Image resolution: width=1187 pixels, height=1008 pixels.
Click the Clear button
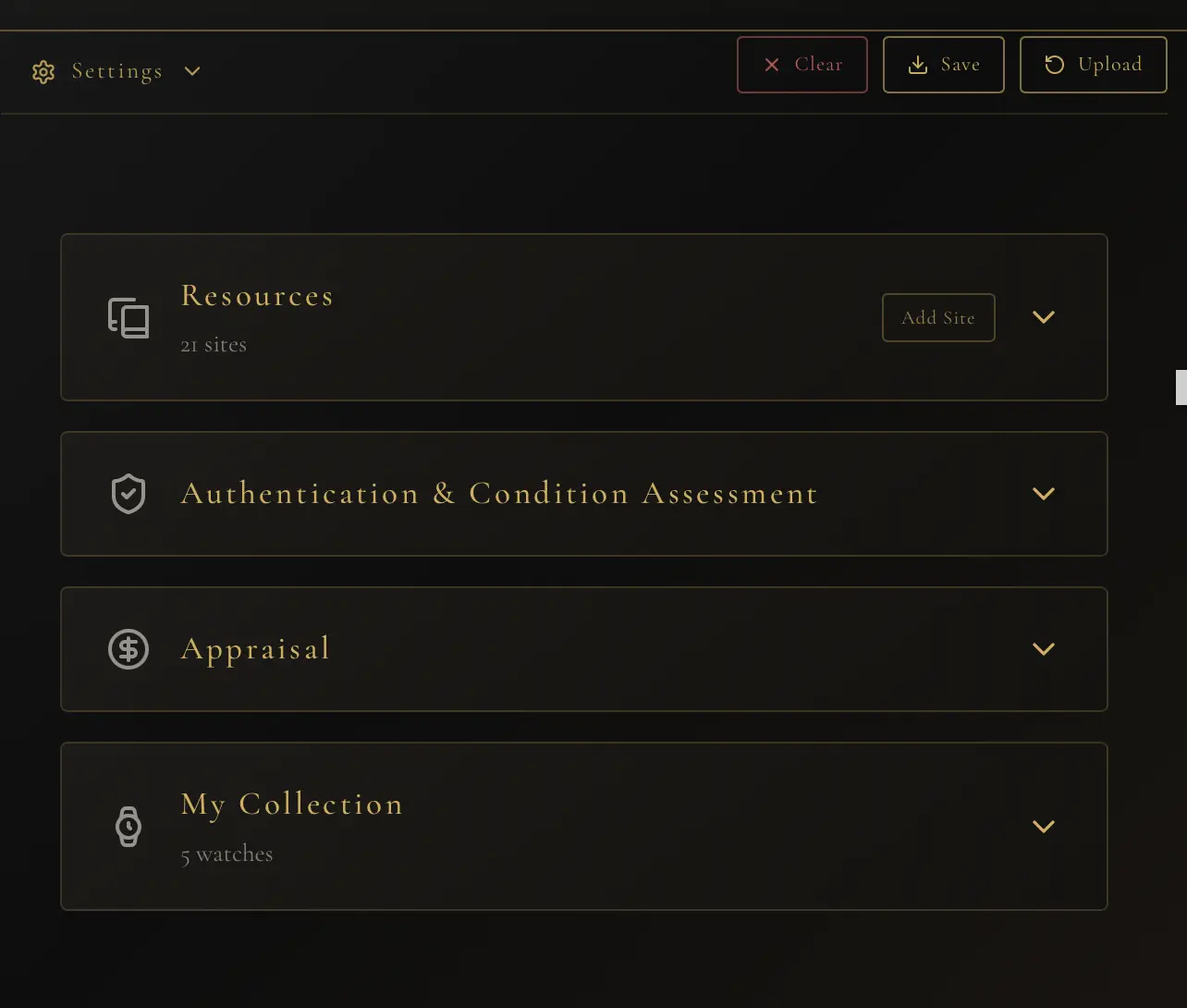(802, 65)
